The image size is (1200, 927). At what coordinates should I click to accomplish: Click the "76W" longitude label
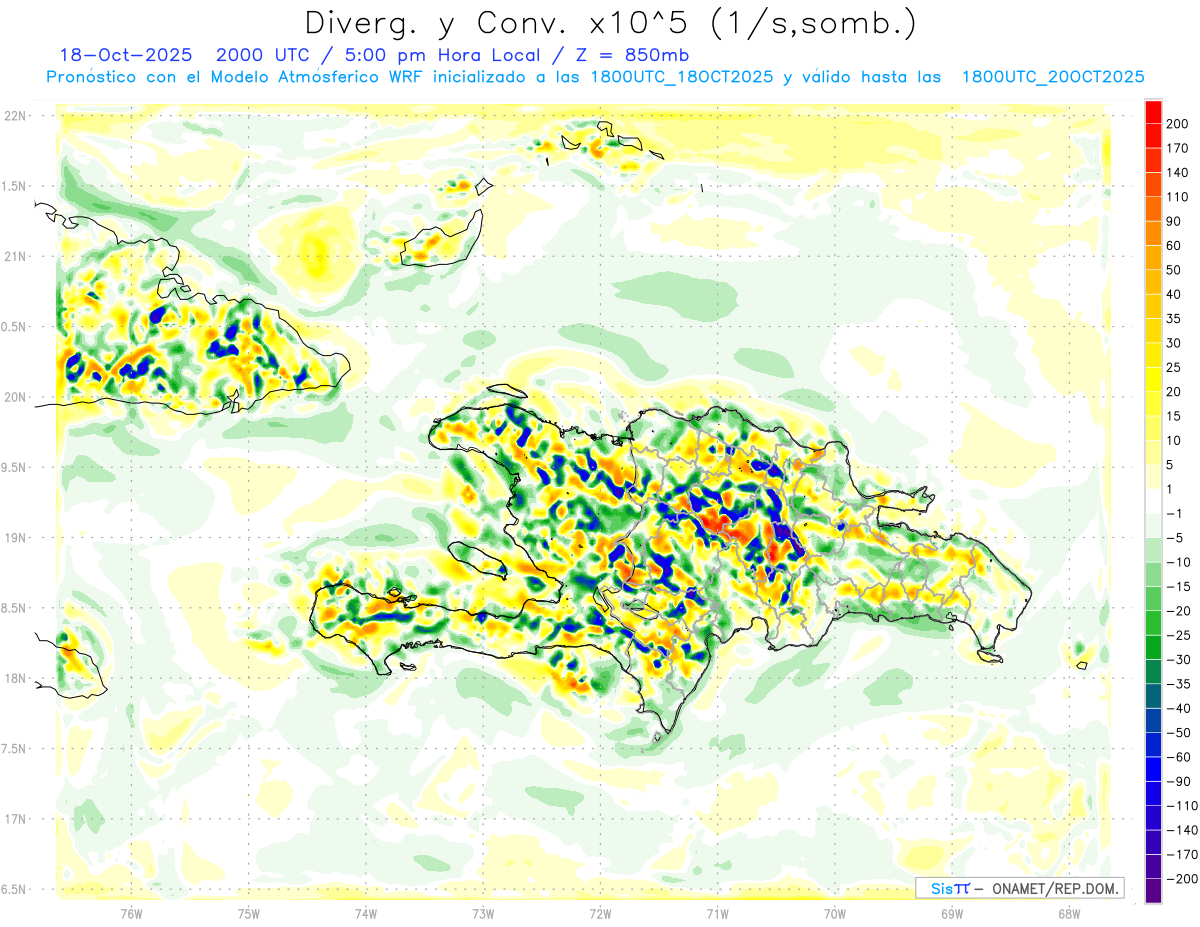(131, 914)
